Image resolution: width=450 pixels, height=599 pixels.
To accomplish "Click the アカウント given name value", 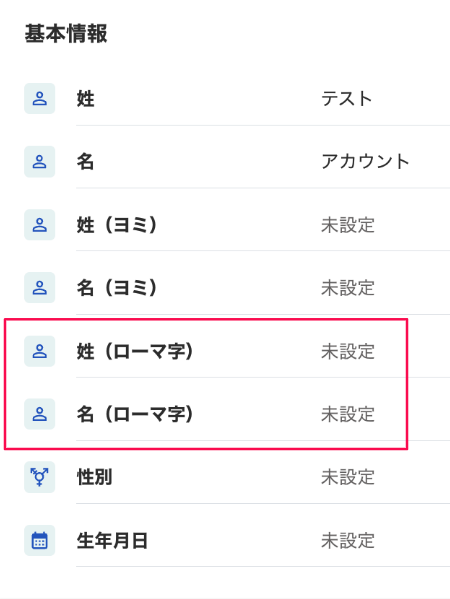I will pyautogui.click(x=365, y=162).
